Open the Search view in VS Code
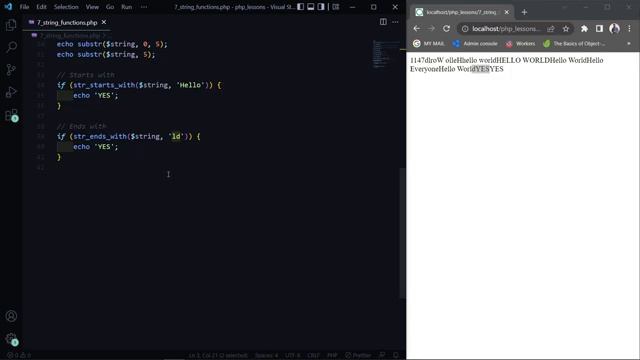Viewport: 640px width, 360px height. pos(11,47)
